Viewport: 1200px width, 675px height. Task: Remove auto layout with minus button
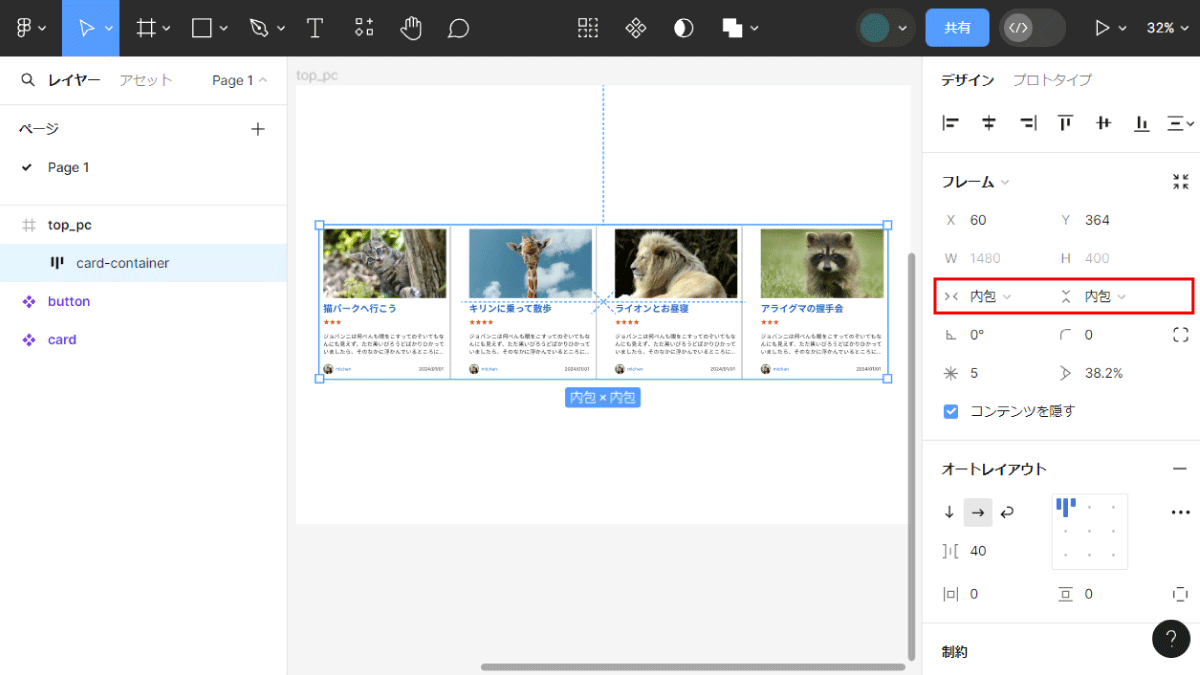[x=1181, y=469]
